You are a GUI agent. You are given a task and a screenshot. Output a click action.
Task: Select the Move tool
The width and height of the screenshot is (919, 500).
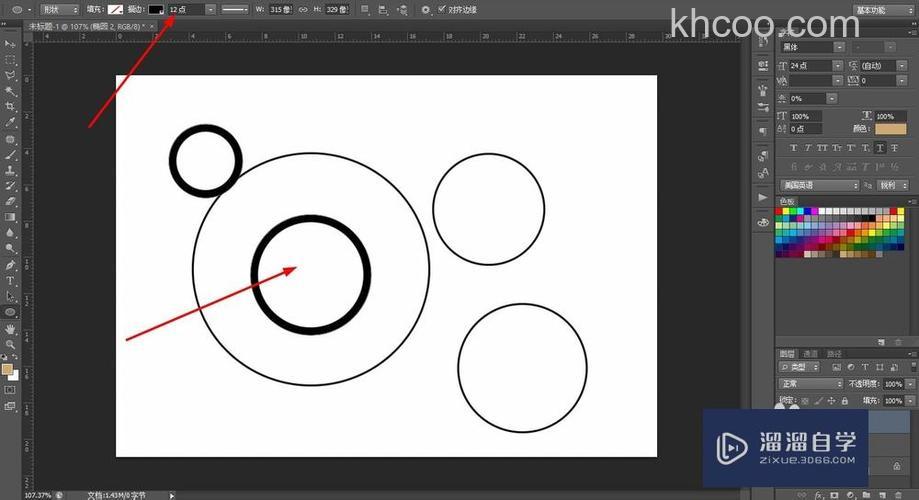(11, 44)
